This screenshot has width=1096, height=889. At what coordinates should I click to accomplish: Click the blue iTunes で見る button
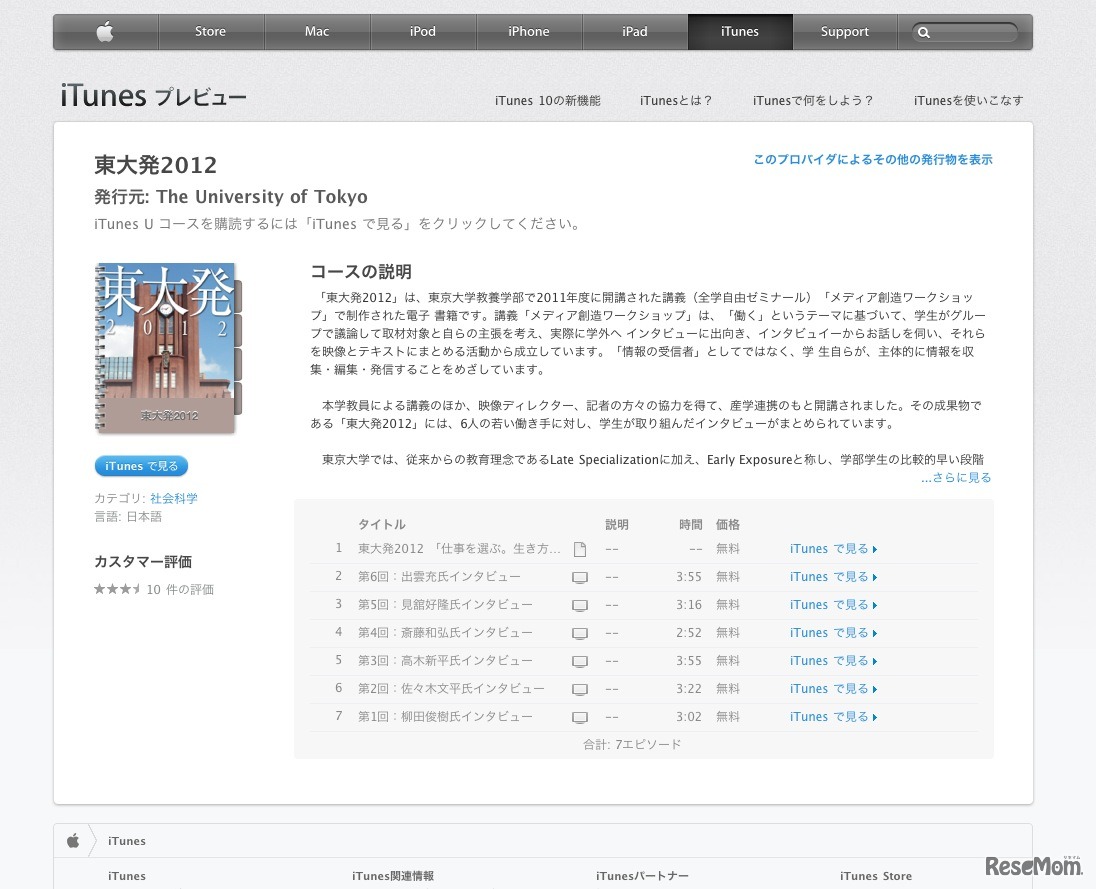point(141,465)
